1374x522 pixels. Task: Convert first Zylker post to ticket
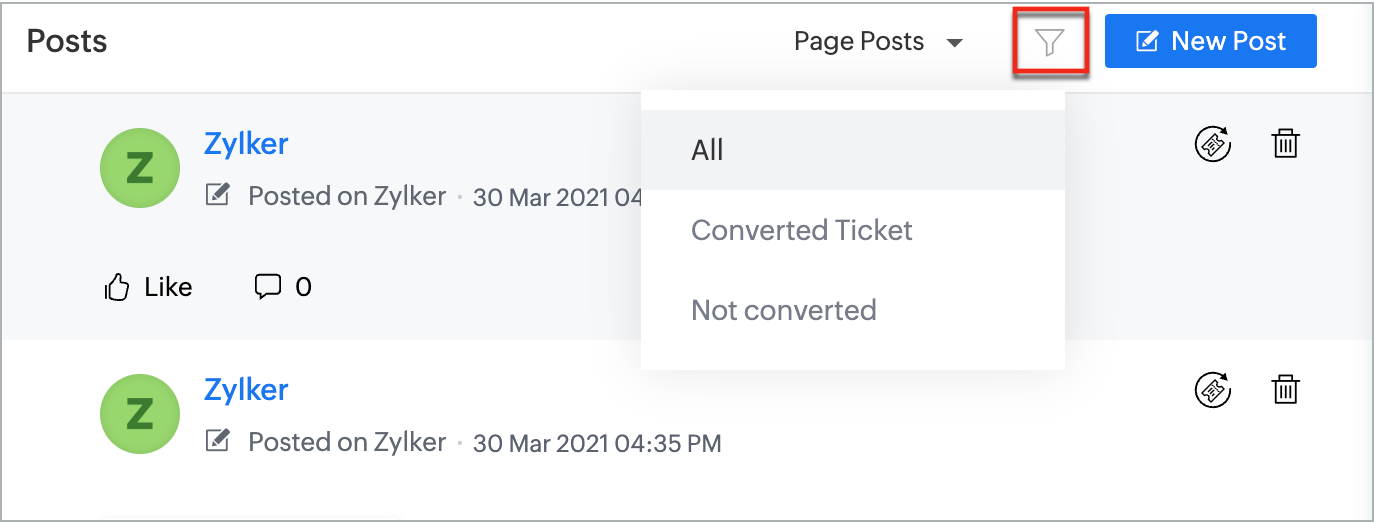1213,144
